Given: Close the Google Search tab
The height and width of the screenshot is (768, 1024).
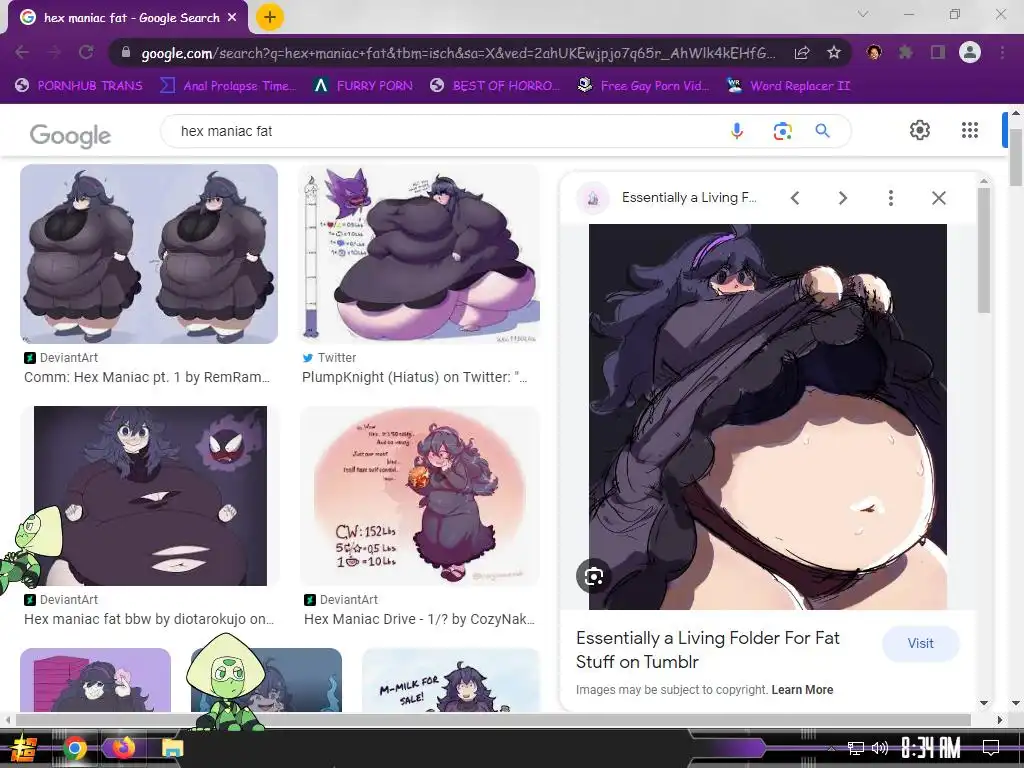Looking at the screenshot, I should click(232, 18).
